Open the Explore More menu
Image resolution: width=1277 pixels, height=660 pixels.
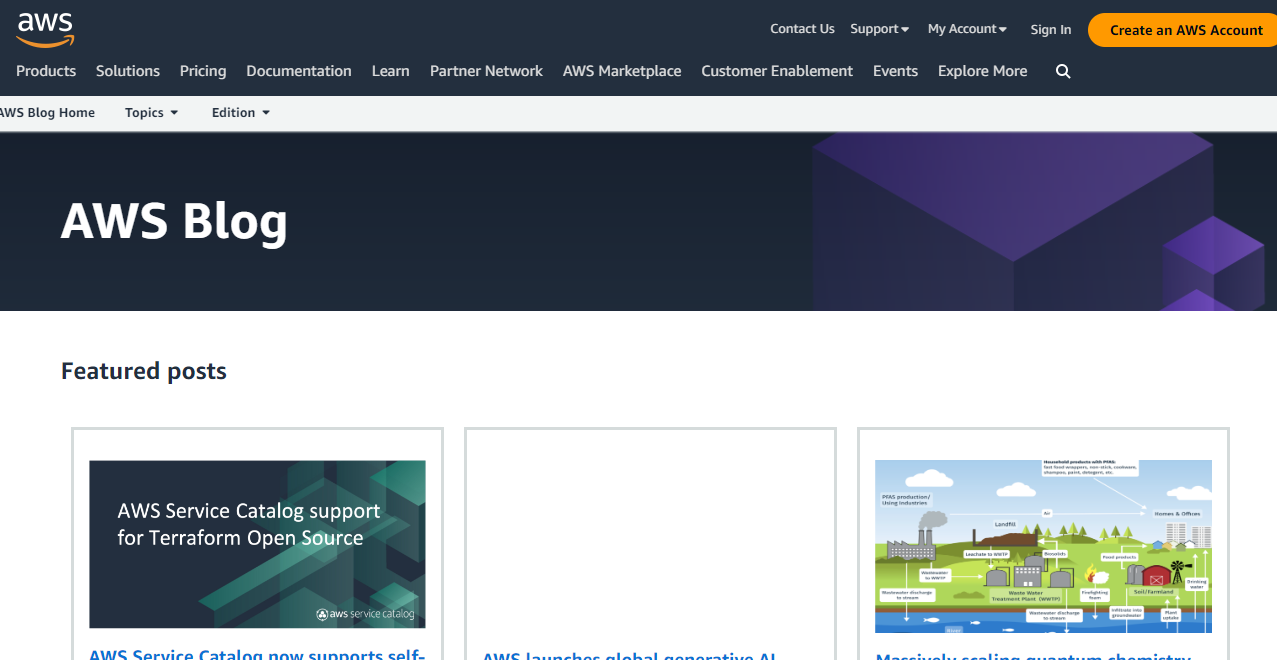982,71
